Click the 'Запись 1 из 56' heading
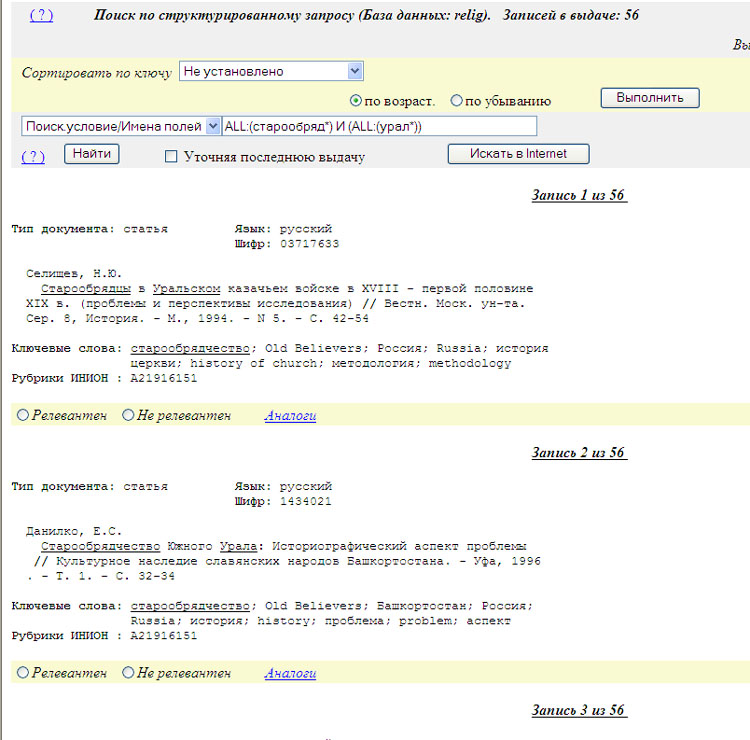 pyautogui.click(x=579, y=195)
